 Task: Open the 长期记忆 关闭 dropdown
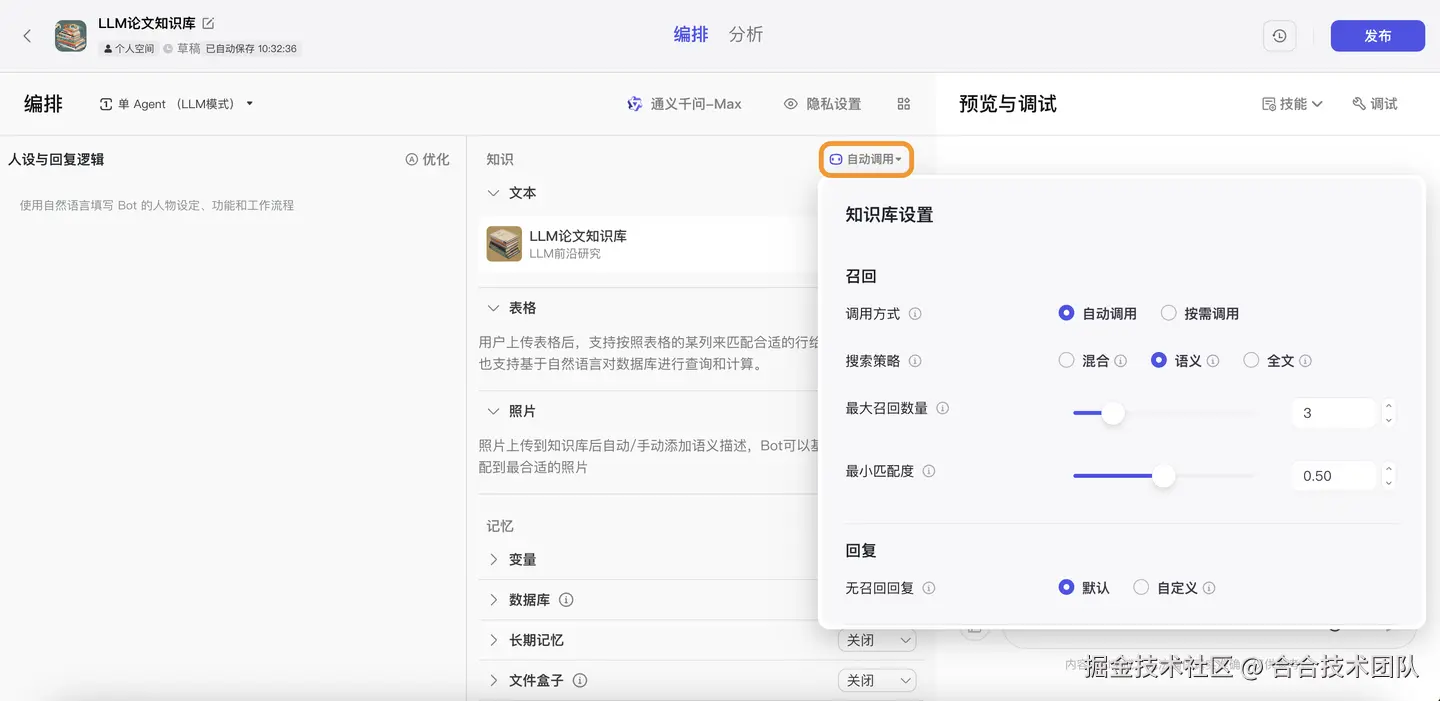click(877, 640)
